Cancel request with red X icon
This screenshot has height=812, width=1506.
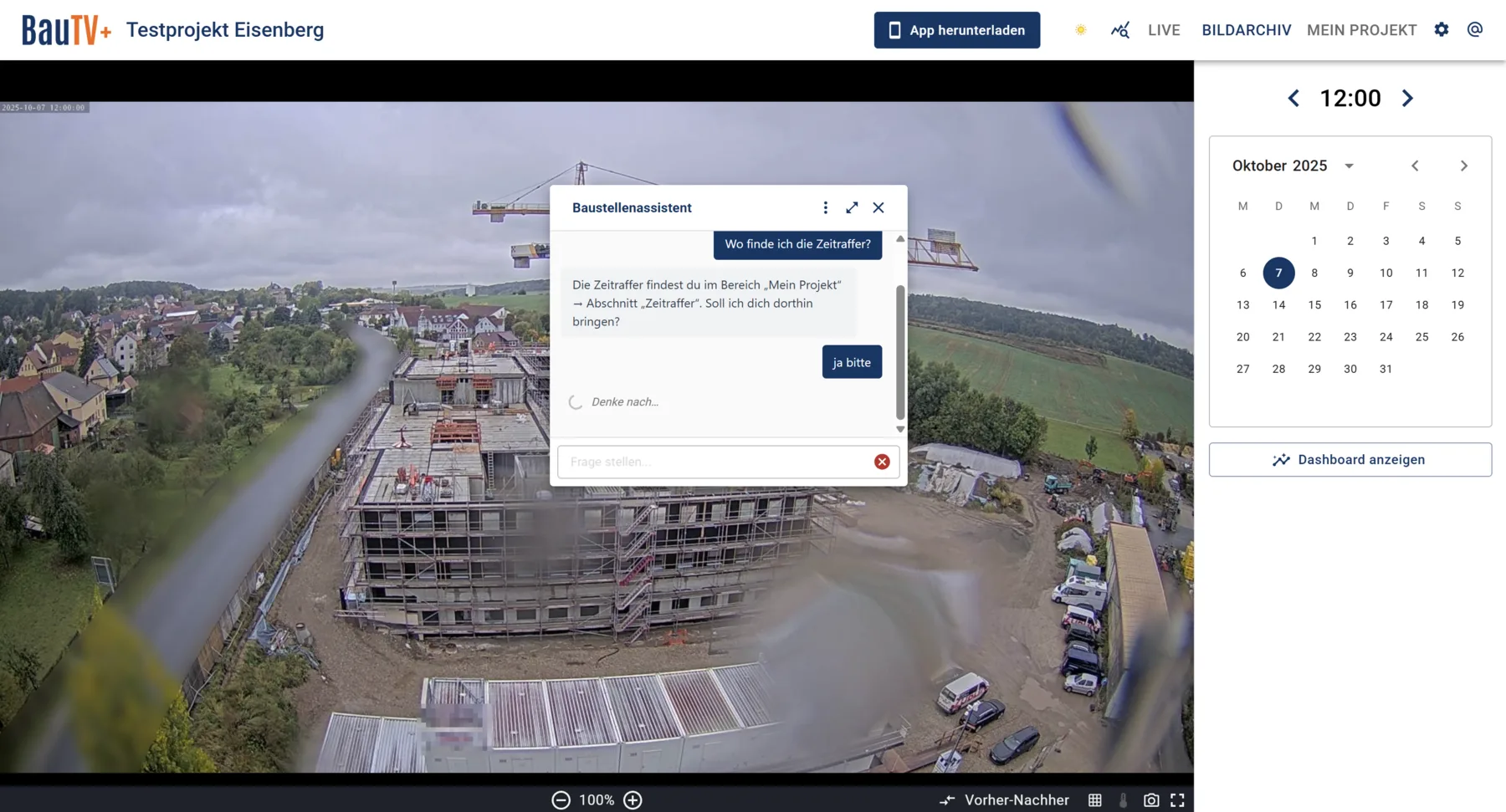click(882, 462)
